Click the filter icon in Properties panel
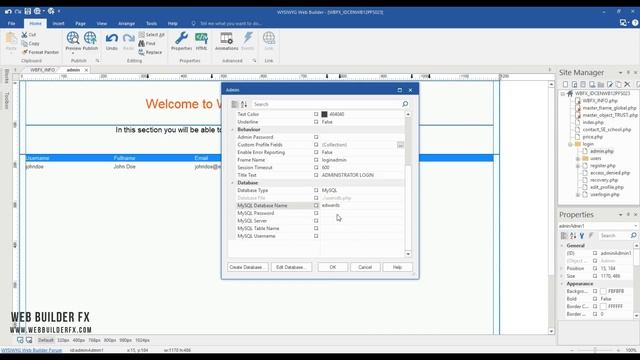The width and height of the screenshot is (640, 360). [582, 236]
